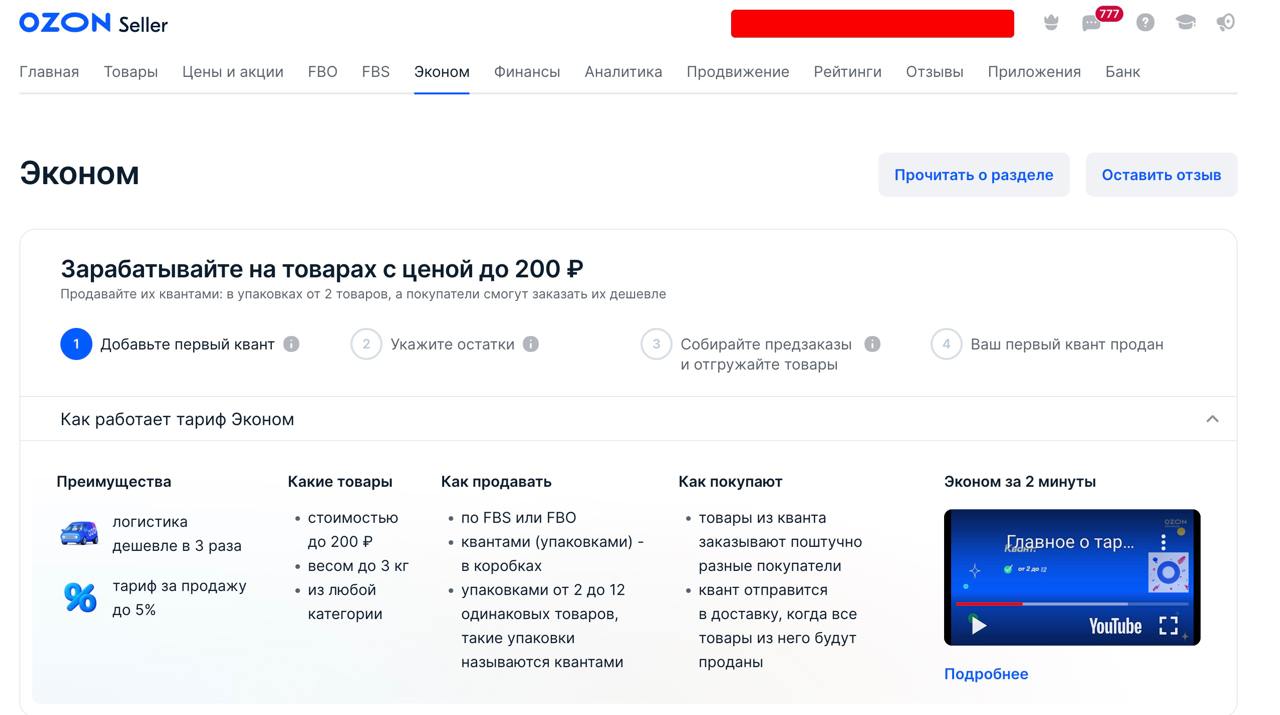Seek using the video progress bar

[1070, 604]
